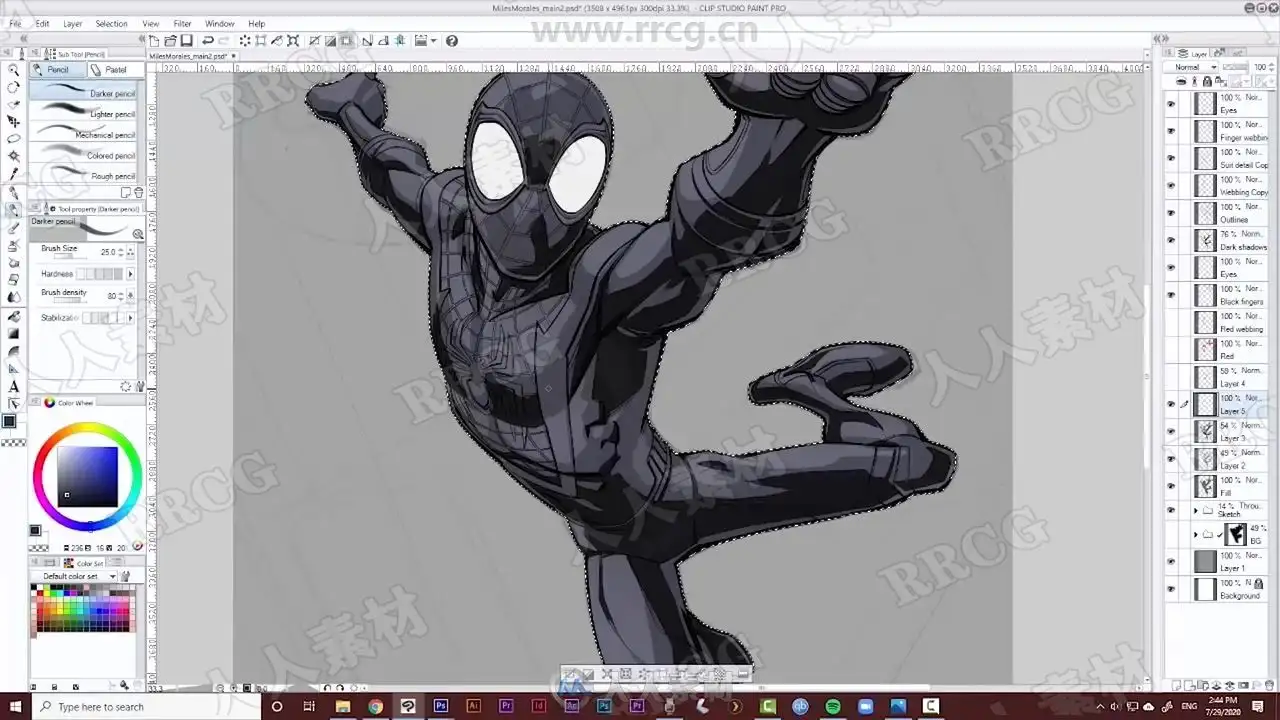This screenshot has height=720, width=1280.
Task: Open sub tool detail wrench icon
Action: pyautogui.click(x=140, y=386)
